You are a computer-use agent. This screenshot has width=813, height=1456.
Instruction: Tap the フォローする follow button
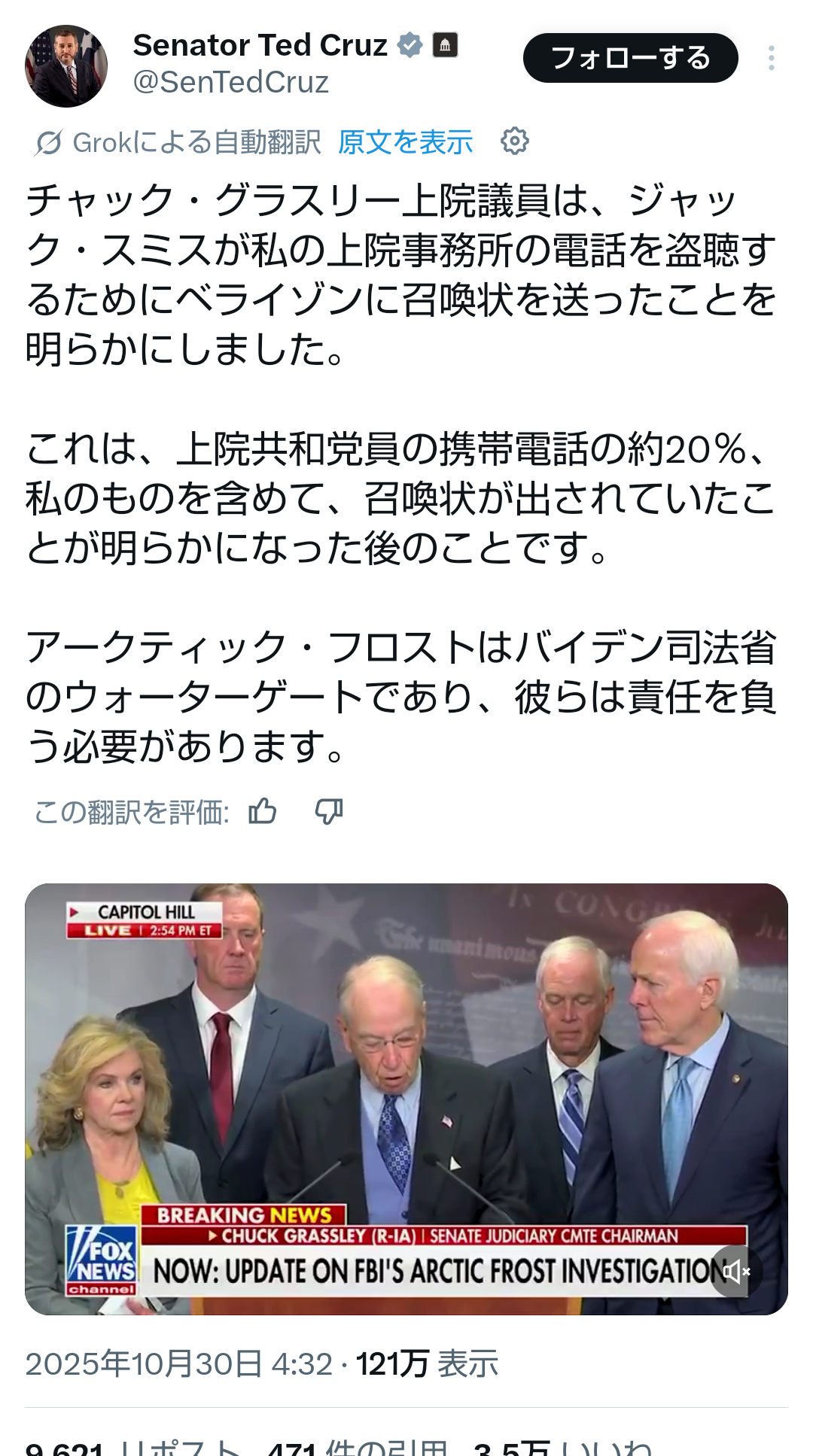click(631, 58)
